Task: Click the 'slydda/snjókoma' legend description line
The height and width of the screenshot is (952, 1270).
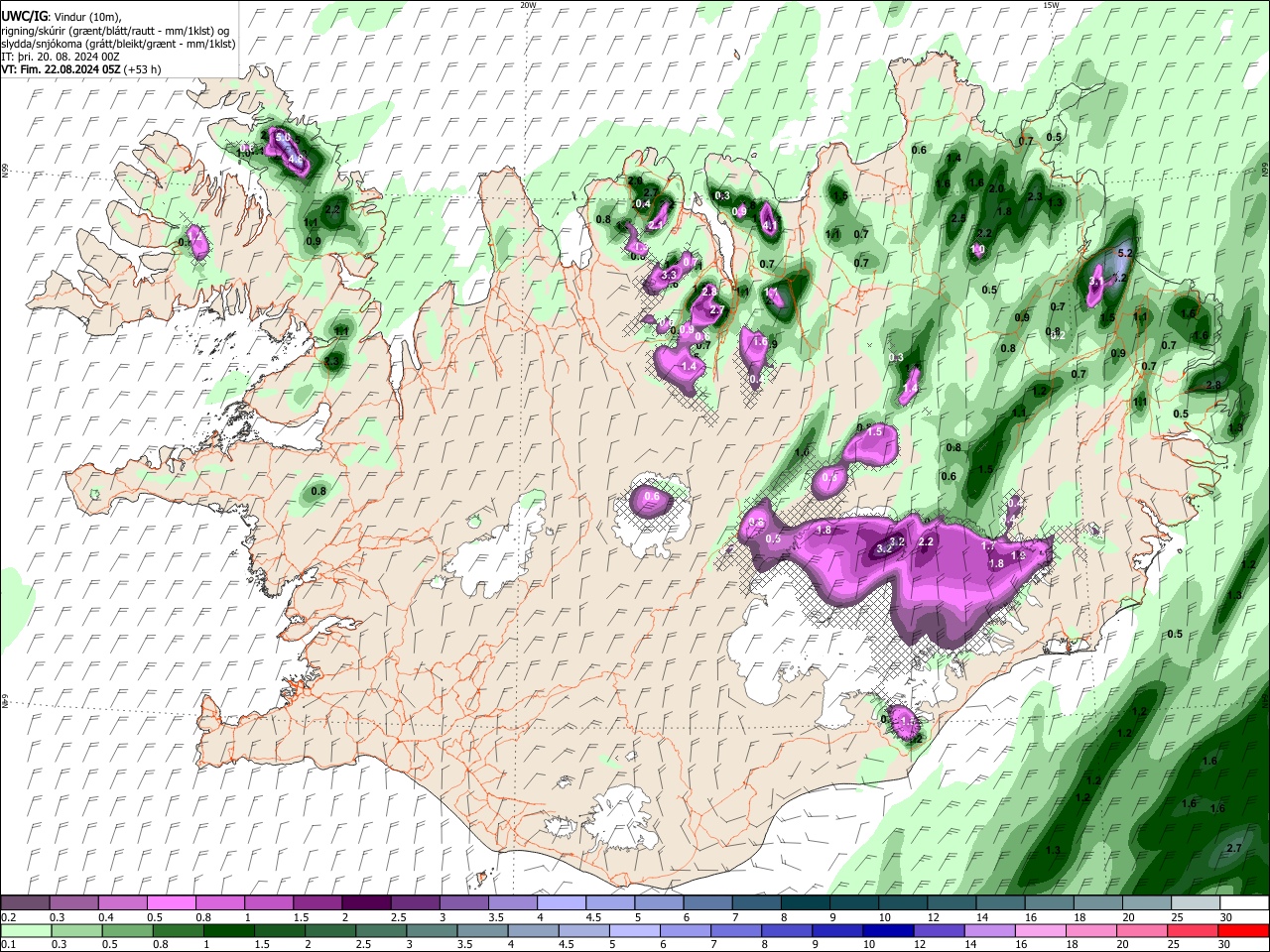Action: (x=118, y=44)
